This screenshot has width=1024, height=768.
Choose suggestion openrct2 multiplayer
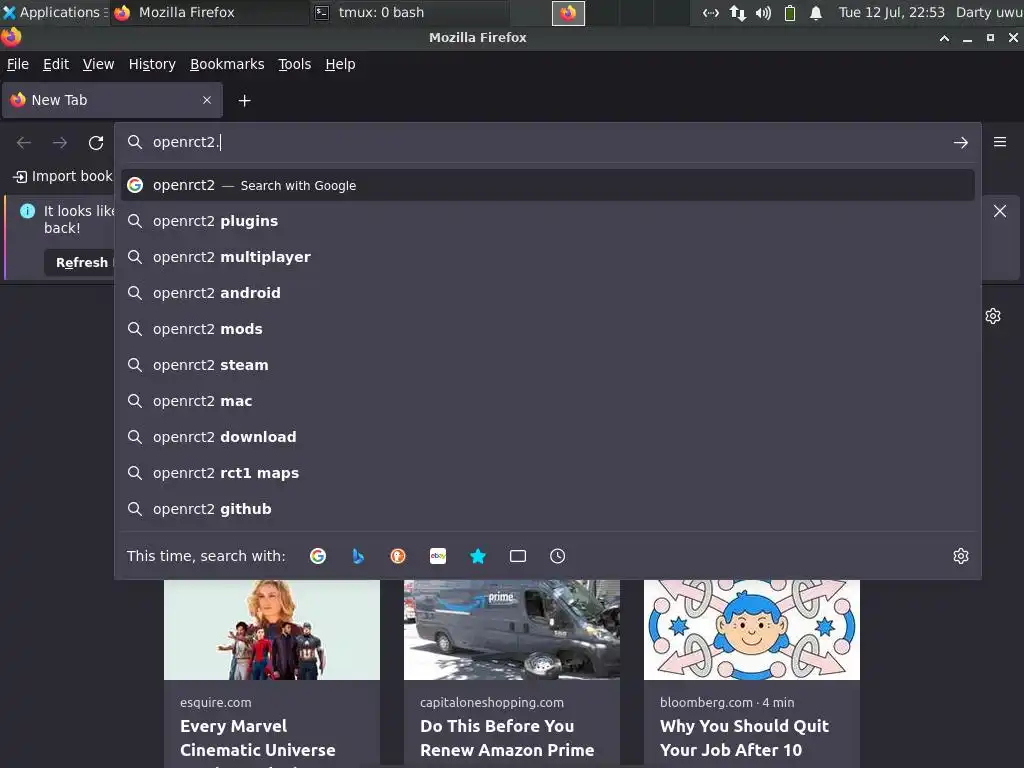[x=547, y=257]
